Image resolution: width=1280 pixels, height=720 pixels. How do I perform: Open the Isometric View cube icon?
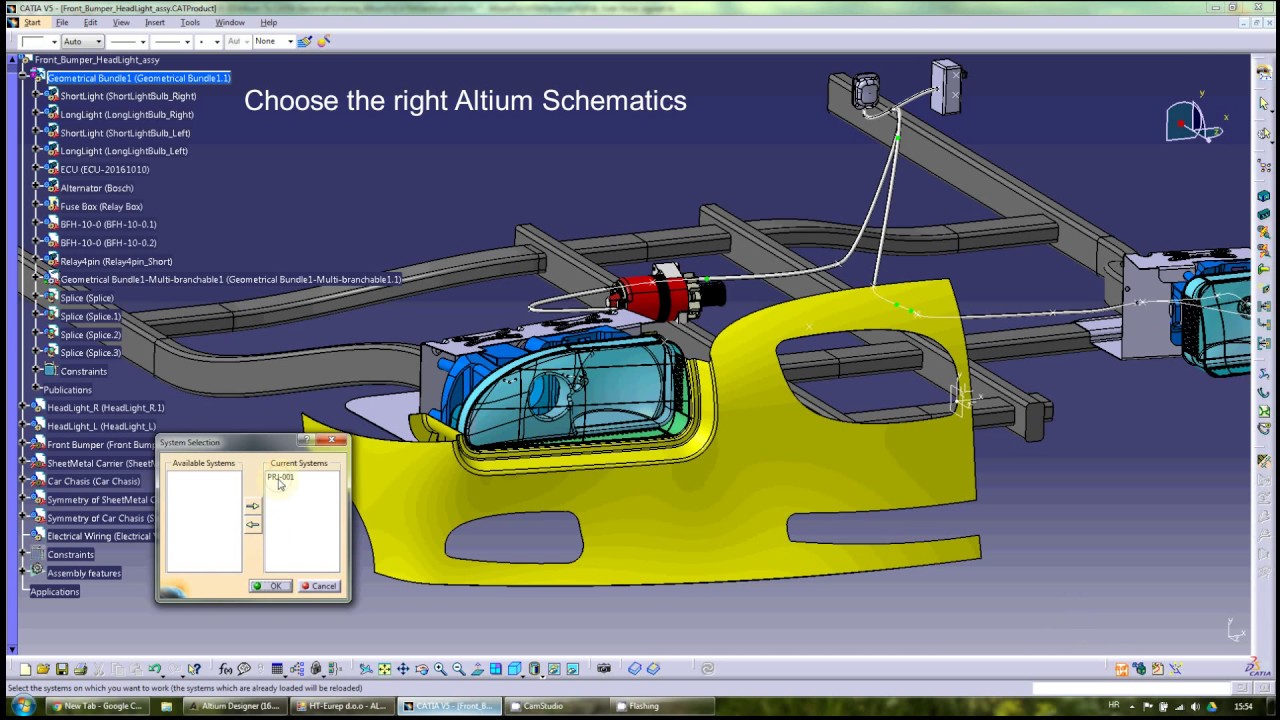[515, 669]
